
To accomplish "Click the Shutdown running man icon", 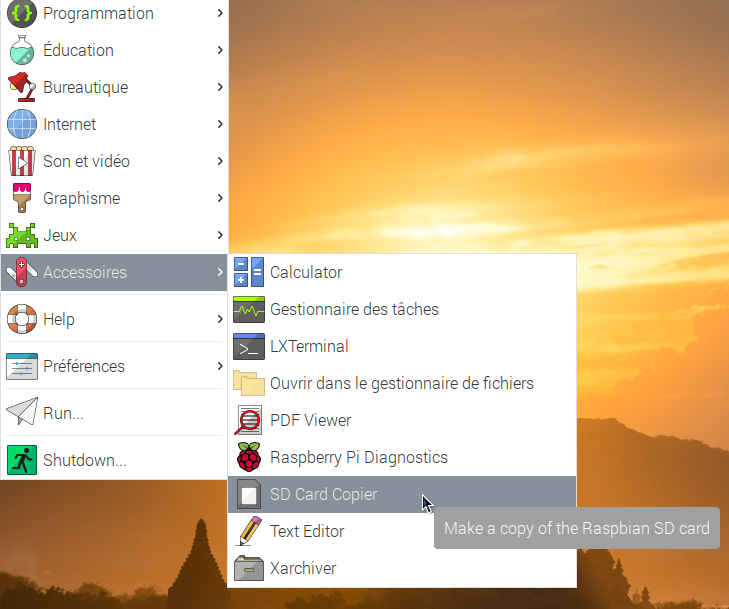I will pos(21,460).
